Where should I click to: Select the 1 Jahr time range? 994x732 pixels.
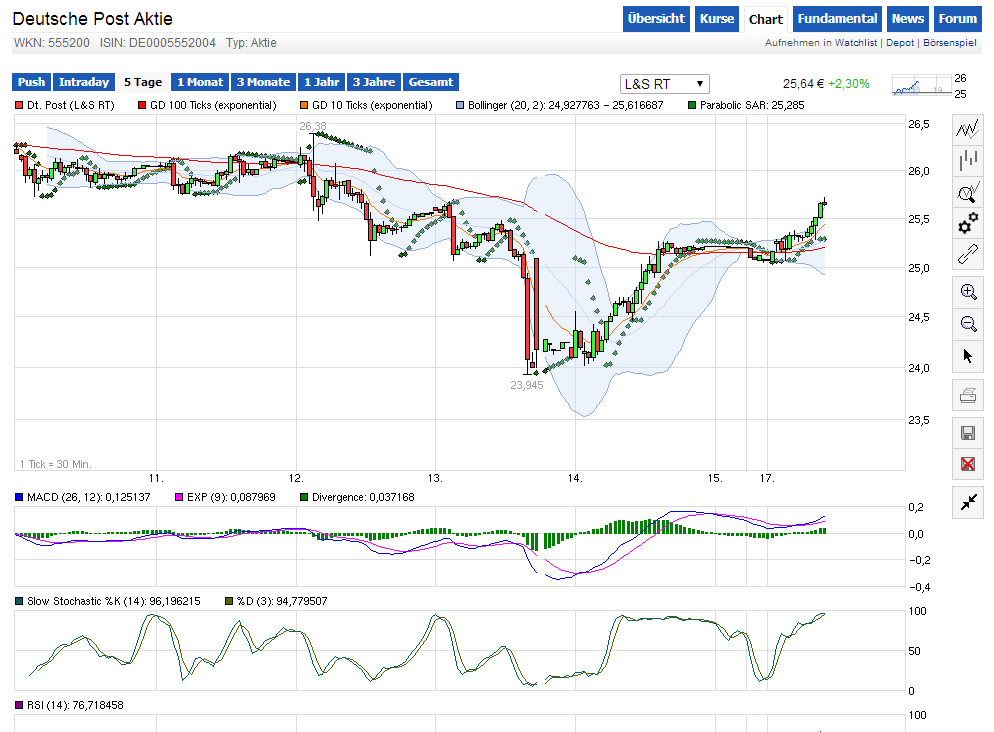[321, 82]
